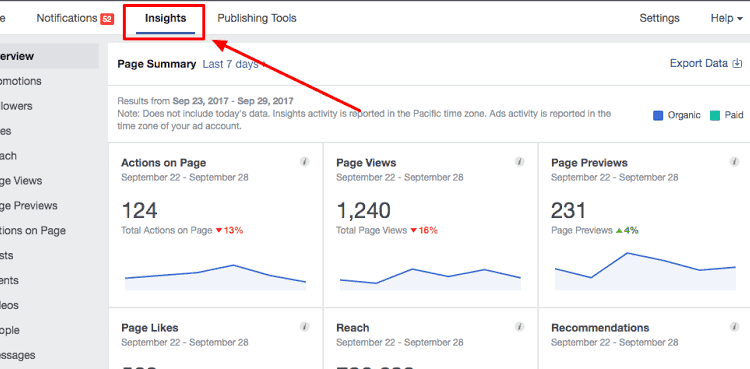Click info icon on Page Views card
This screenshot has width=750, height=369.
pos(519,162)
